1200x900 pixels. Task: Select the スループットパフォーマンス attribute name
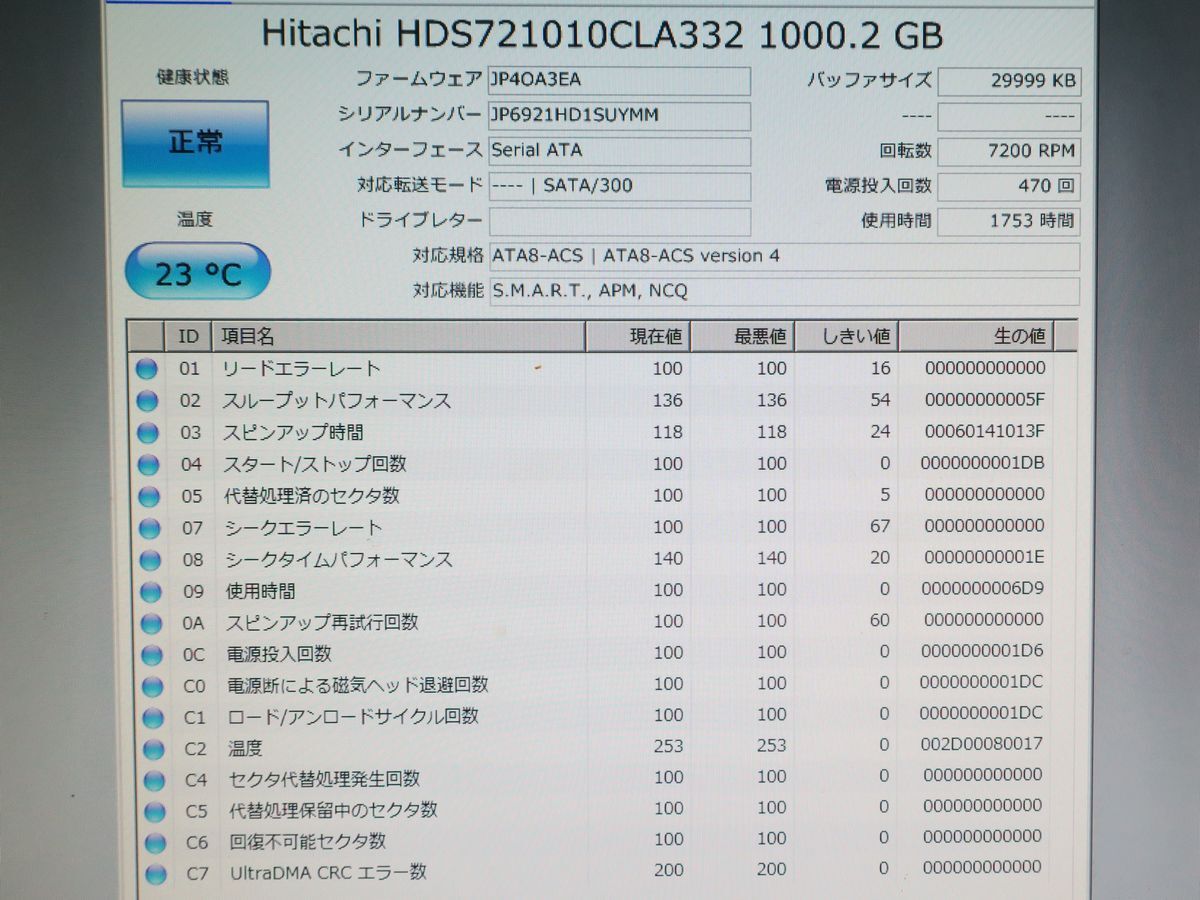336,401
